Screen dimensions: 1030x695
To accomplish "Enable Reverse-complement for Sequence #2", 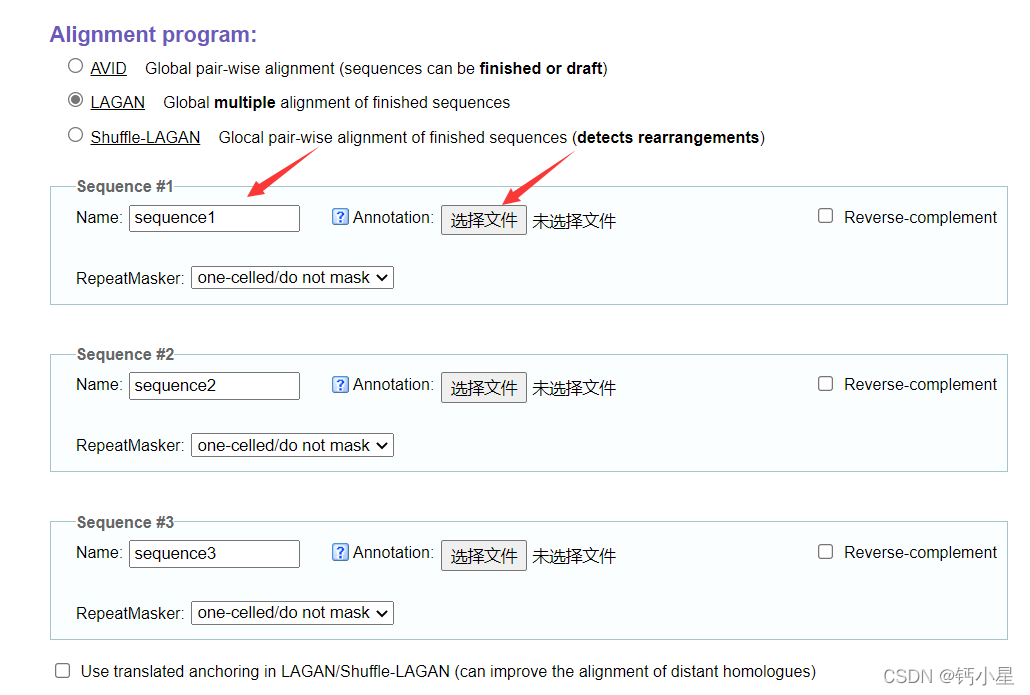I will pos(826,383).
